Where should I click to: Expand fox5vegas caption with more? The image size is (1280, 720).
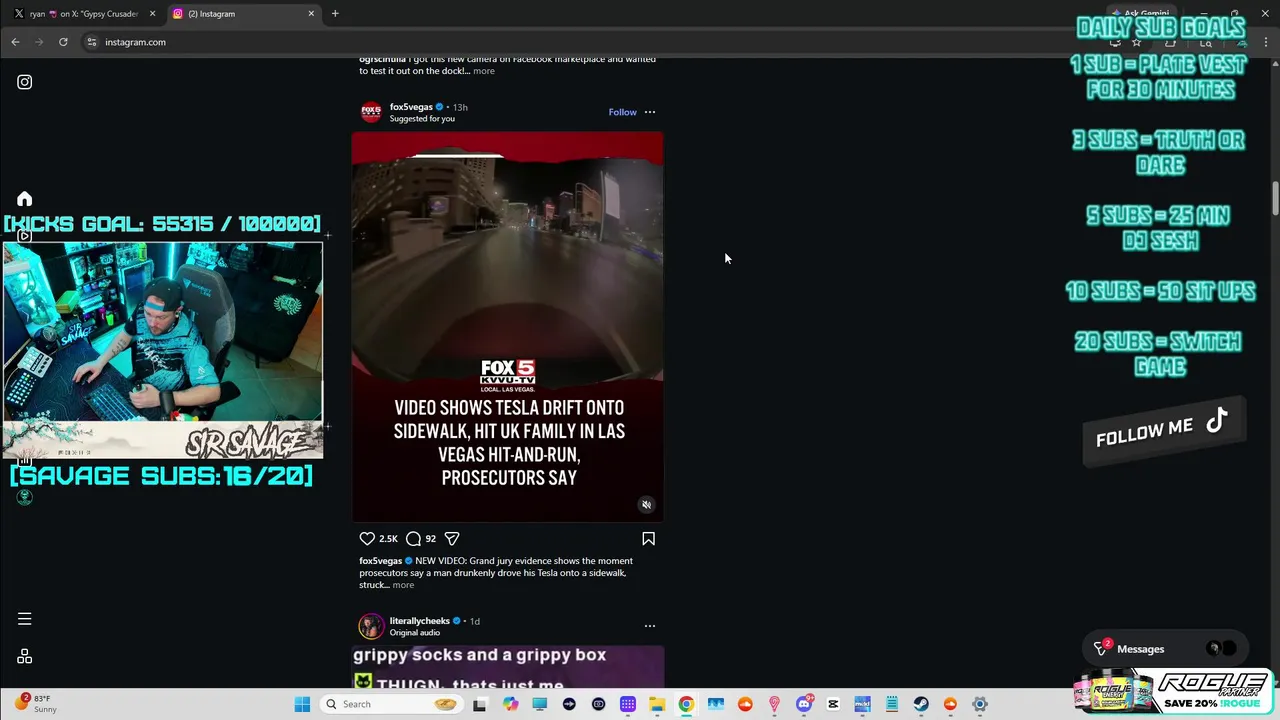pyautogui.click(x=403, y=585)
